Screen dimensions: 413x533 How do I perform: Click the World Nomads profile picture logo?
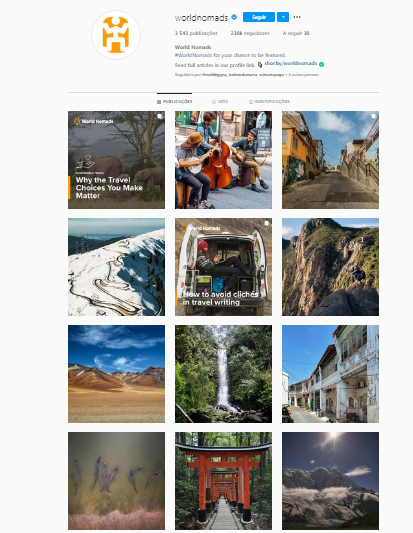click(x=116, y=35)
